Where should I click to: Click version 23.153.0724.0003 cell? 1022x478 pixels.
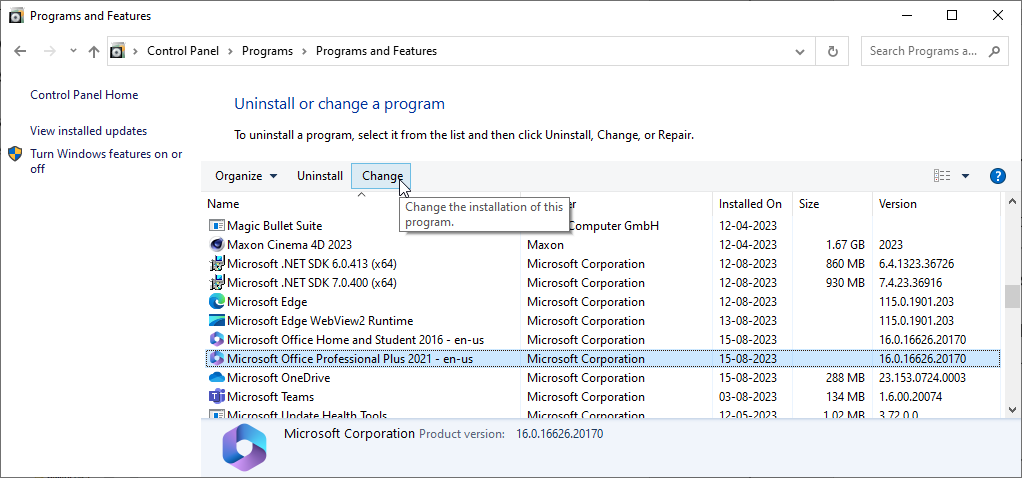point(922,378)
